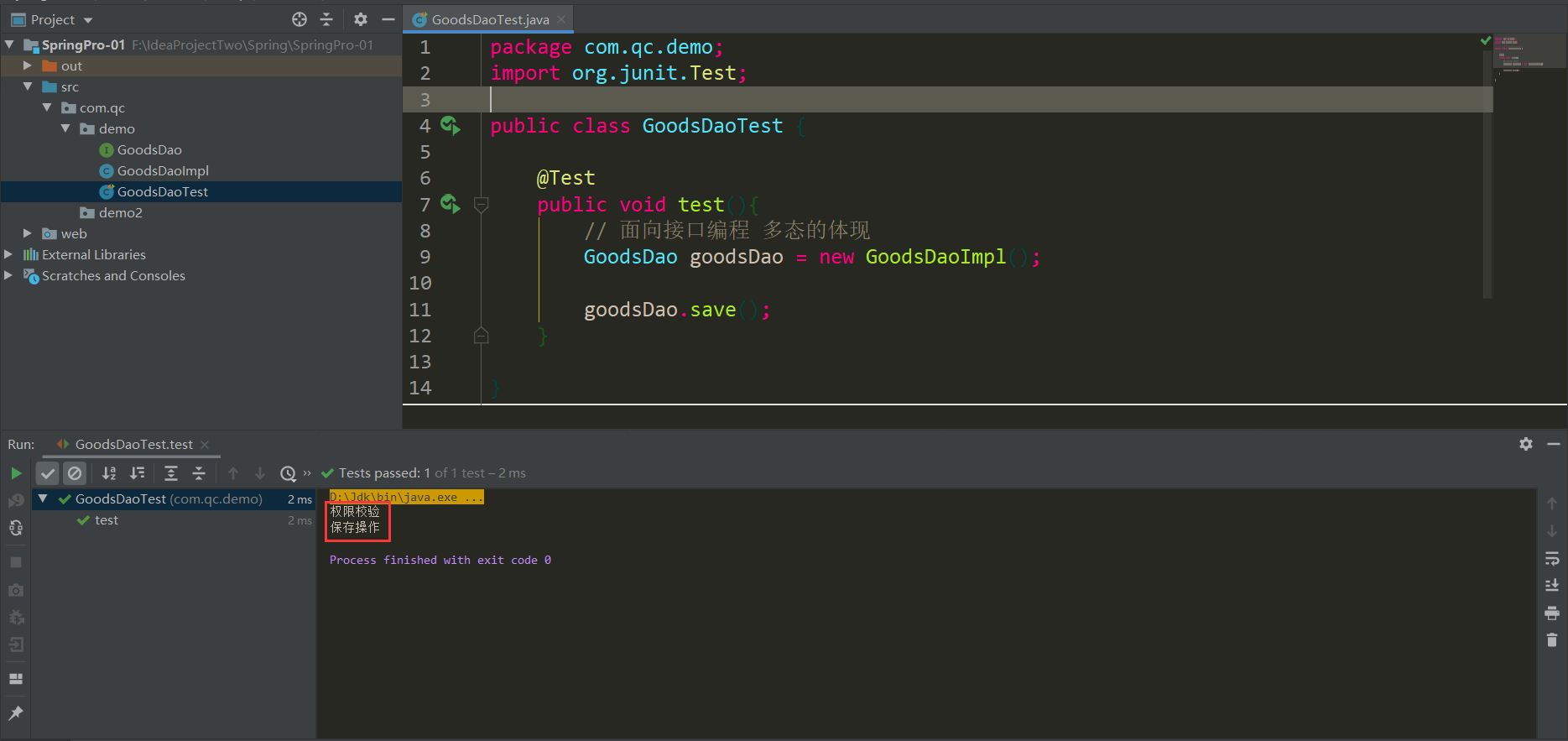
Task: Toggle Show Passed tests filter
Action: click(48, 473)
